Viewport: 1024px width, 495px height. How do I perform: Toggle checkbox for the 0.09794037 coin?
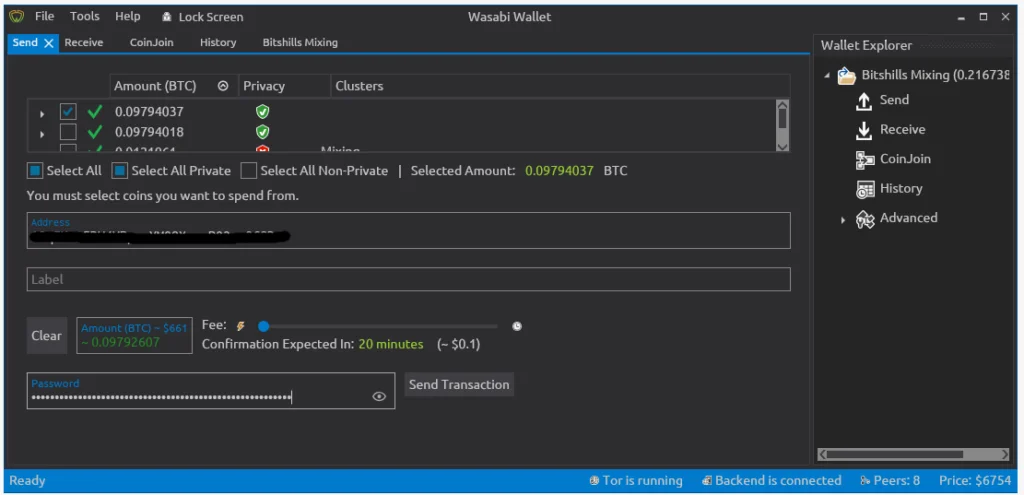[x=68, y=112]
